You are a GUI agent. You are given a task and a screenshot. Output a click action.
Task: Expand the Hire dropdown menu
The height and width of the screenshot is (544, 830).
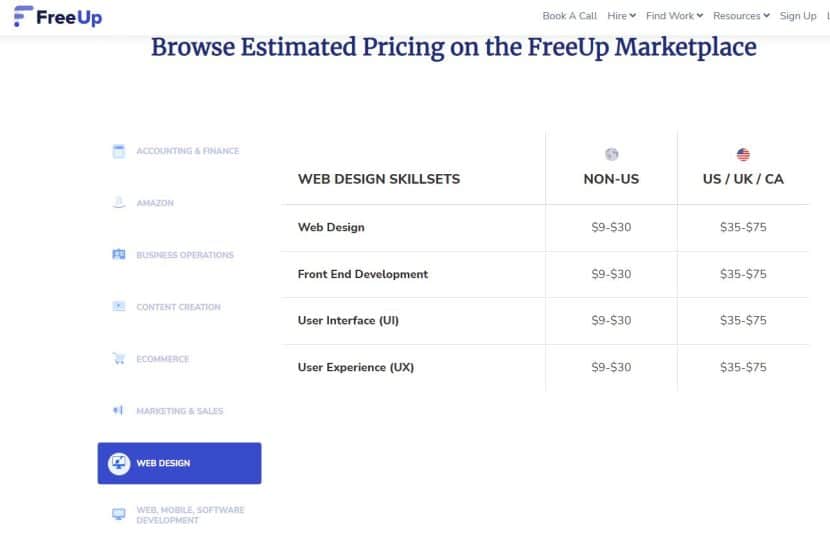(621, 16)
